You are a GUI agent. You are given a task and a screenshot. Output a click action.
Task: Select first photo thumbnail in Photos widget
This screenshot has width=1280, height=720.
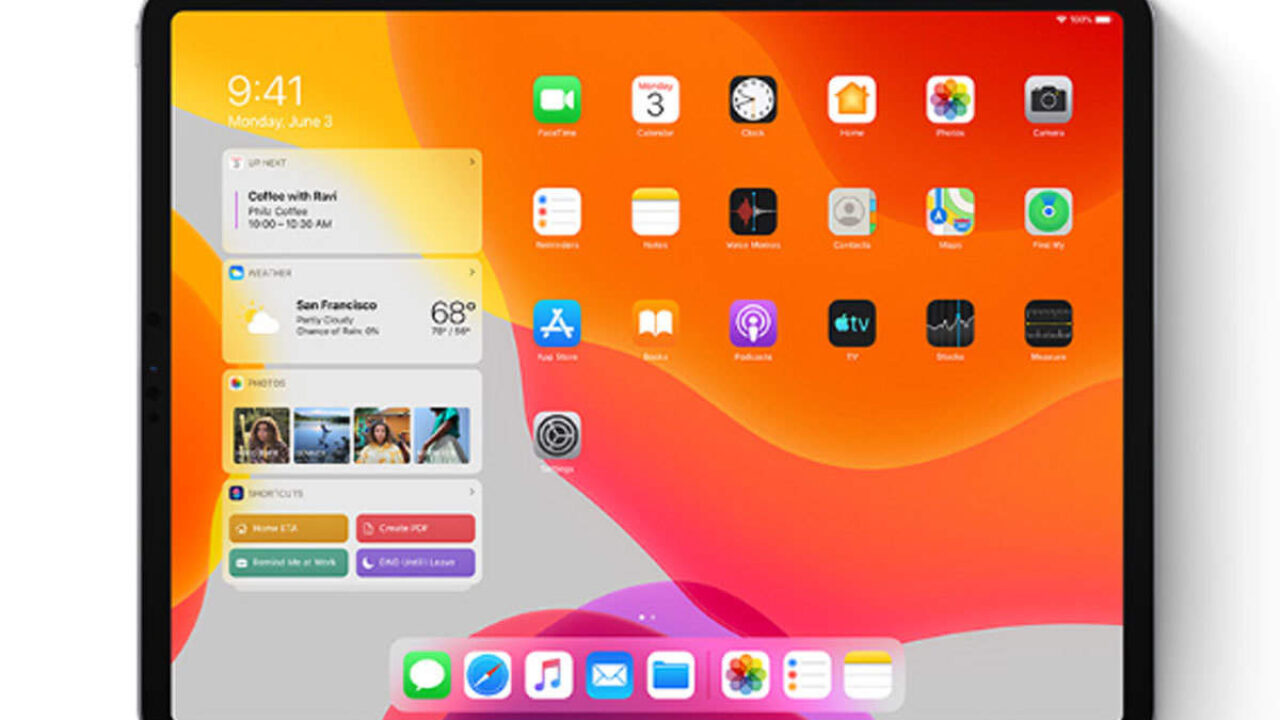click(261, 435)
